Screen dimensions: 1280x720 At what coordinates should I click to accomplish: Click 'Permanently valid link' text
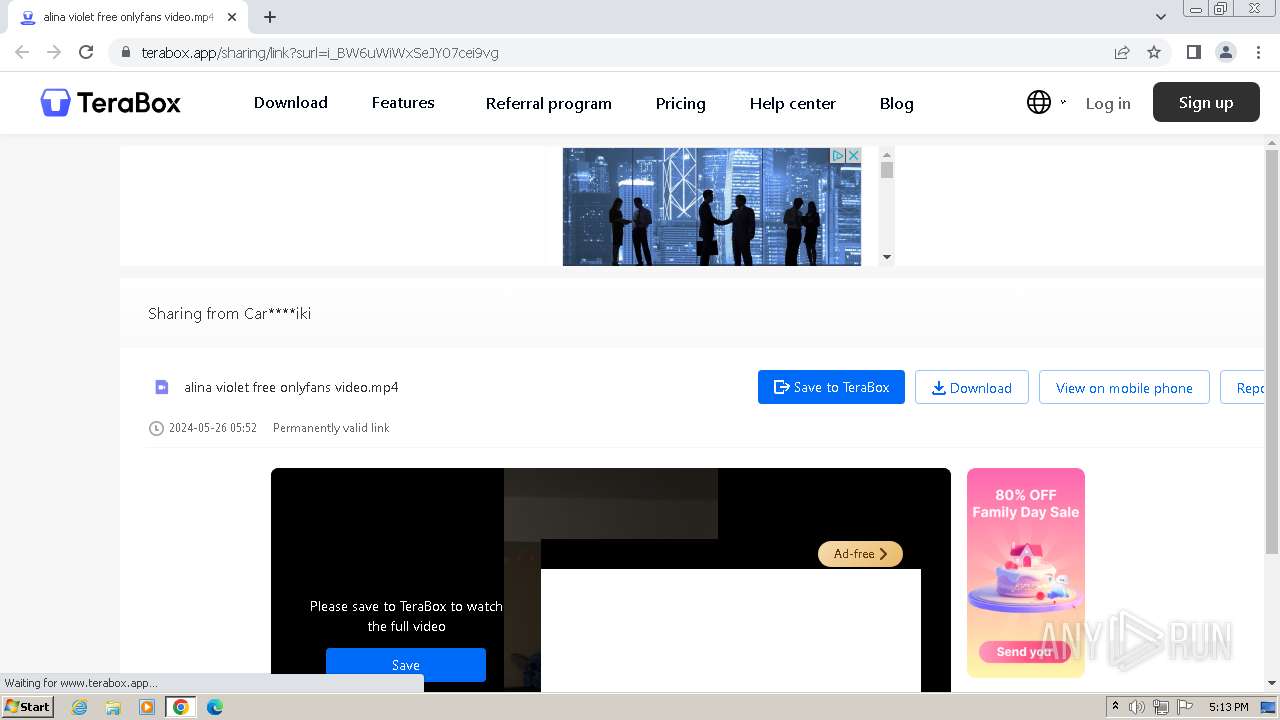331,428
